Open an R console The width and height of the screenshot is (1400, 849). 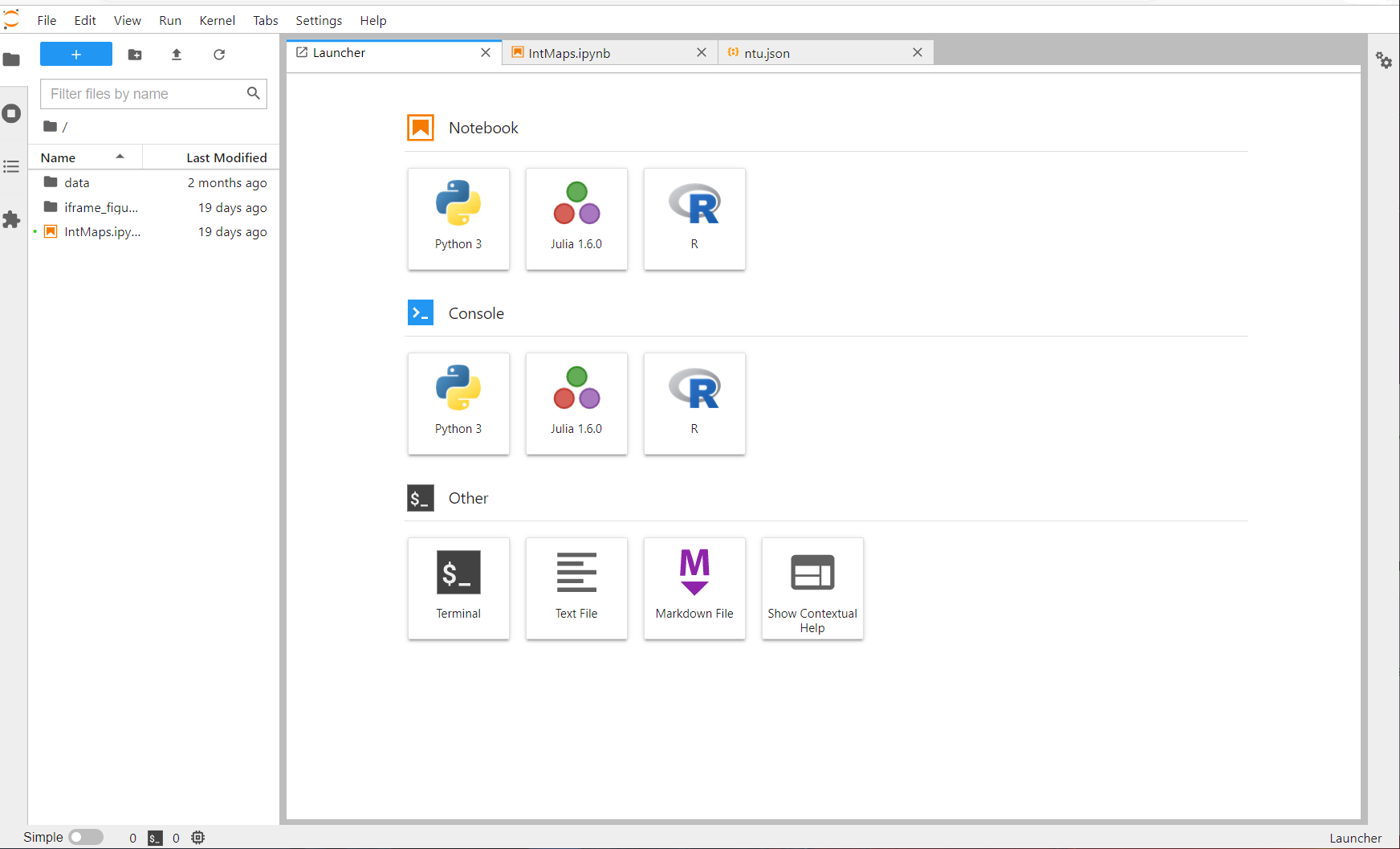[x=694, y=403]
